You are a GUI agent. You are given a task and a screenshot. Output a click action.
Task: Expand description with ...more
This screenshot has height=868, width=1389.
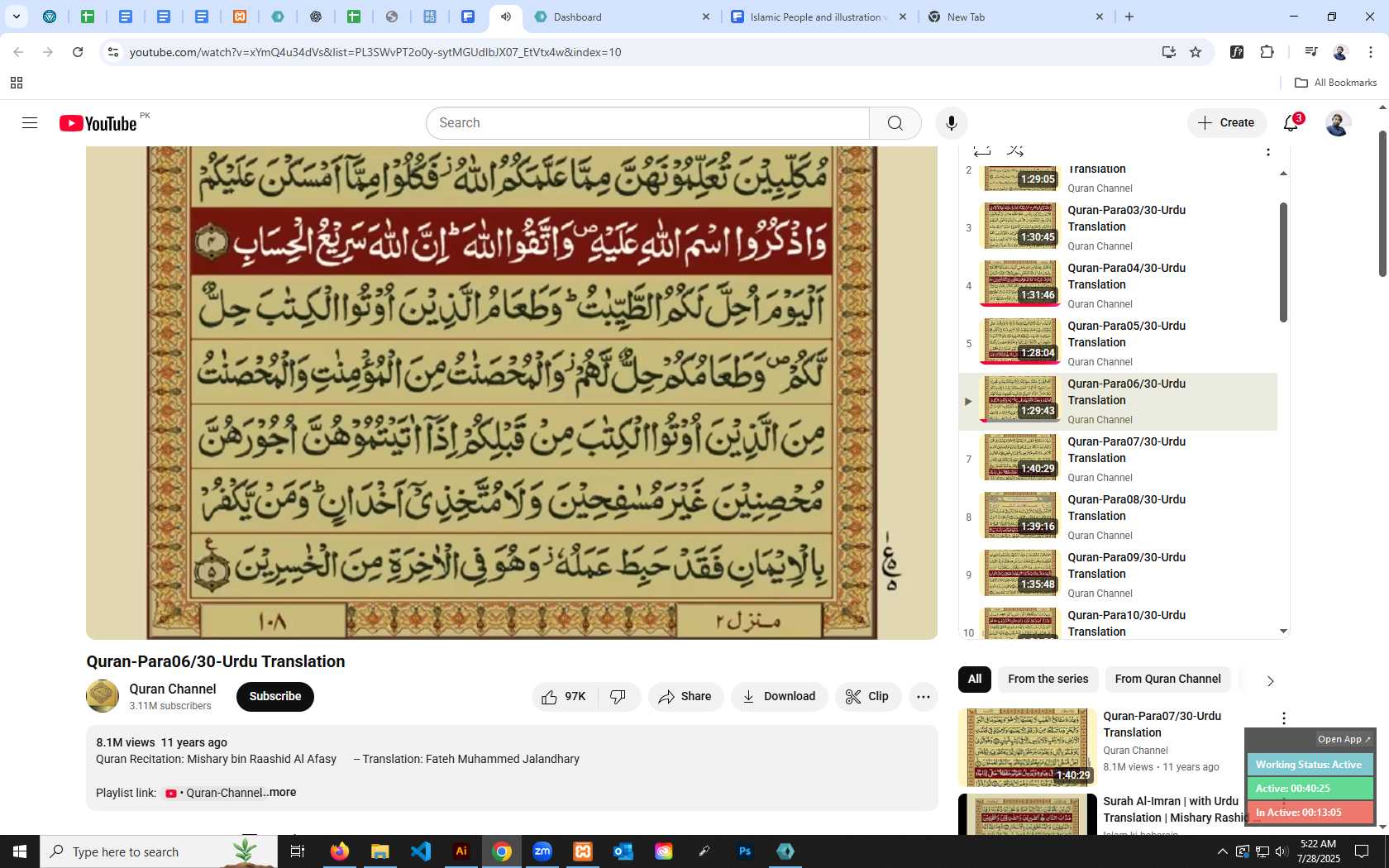280,792
